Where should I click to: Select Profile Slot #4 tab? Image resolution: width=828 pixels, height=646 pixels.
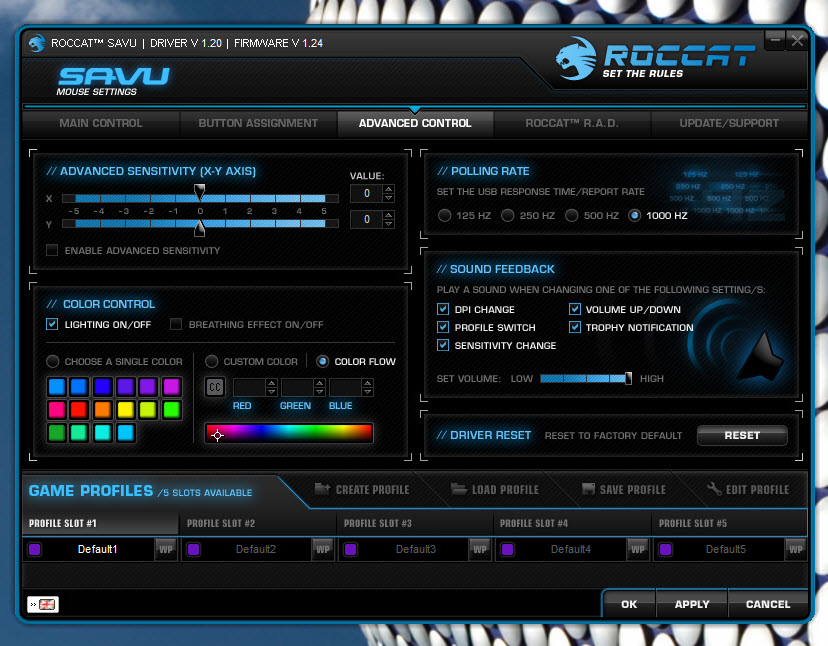pyautogui.click(x=572, y=523)
